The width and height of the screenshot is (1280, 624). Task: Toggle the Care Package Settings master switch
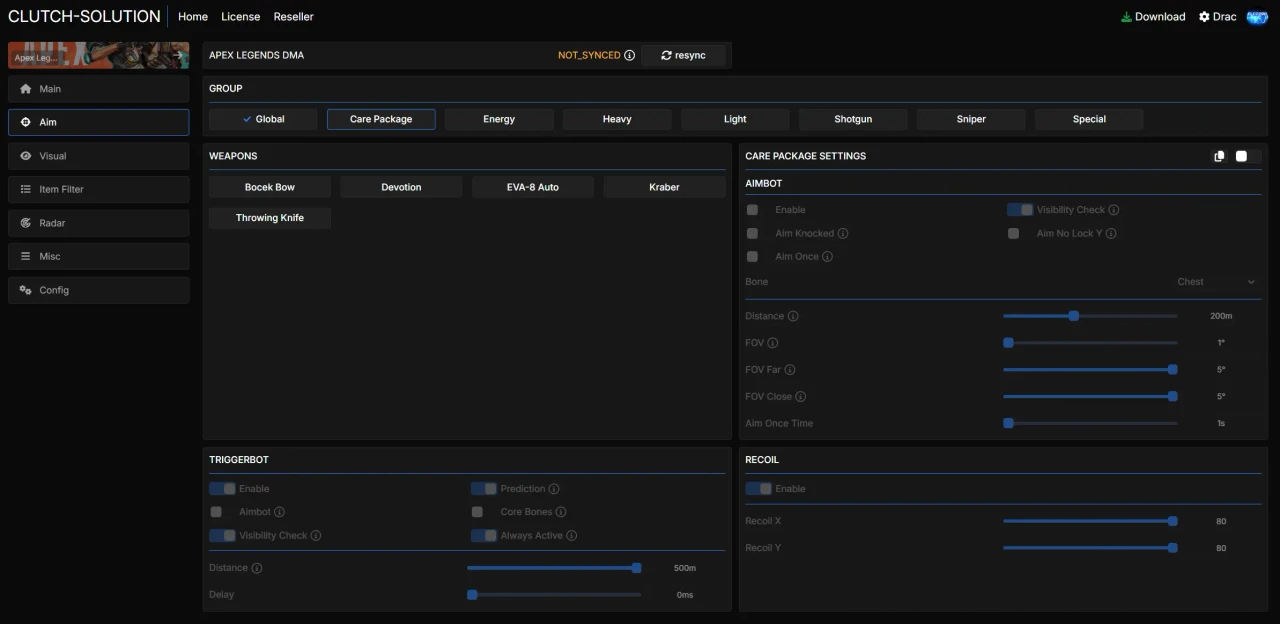tap(1248, 156)
